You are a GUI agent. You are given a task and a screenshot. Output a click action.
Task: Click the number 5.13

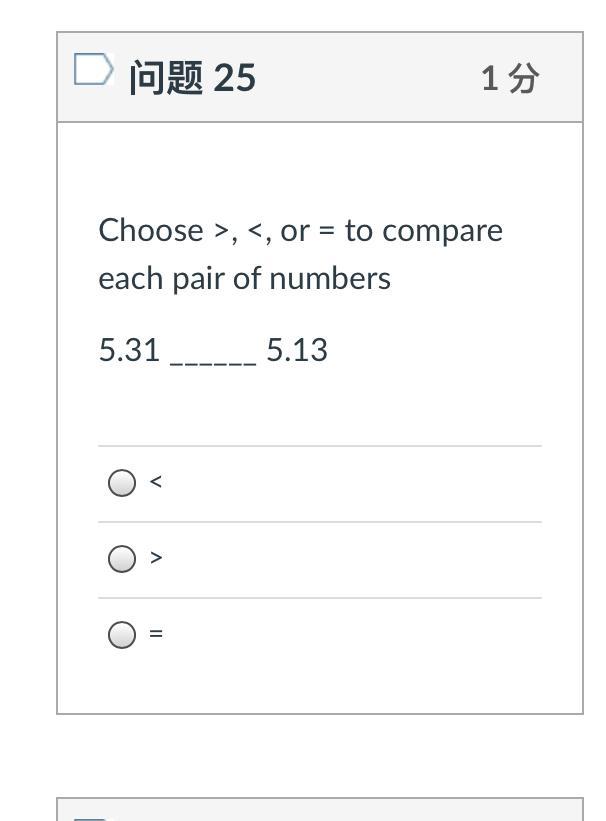[297, 350]
